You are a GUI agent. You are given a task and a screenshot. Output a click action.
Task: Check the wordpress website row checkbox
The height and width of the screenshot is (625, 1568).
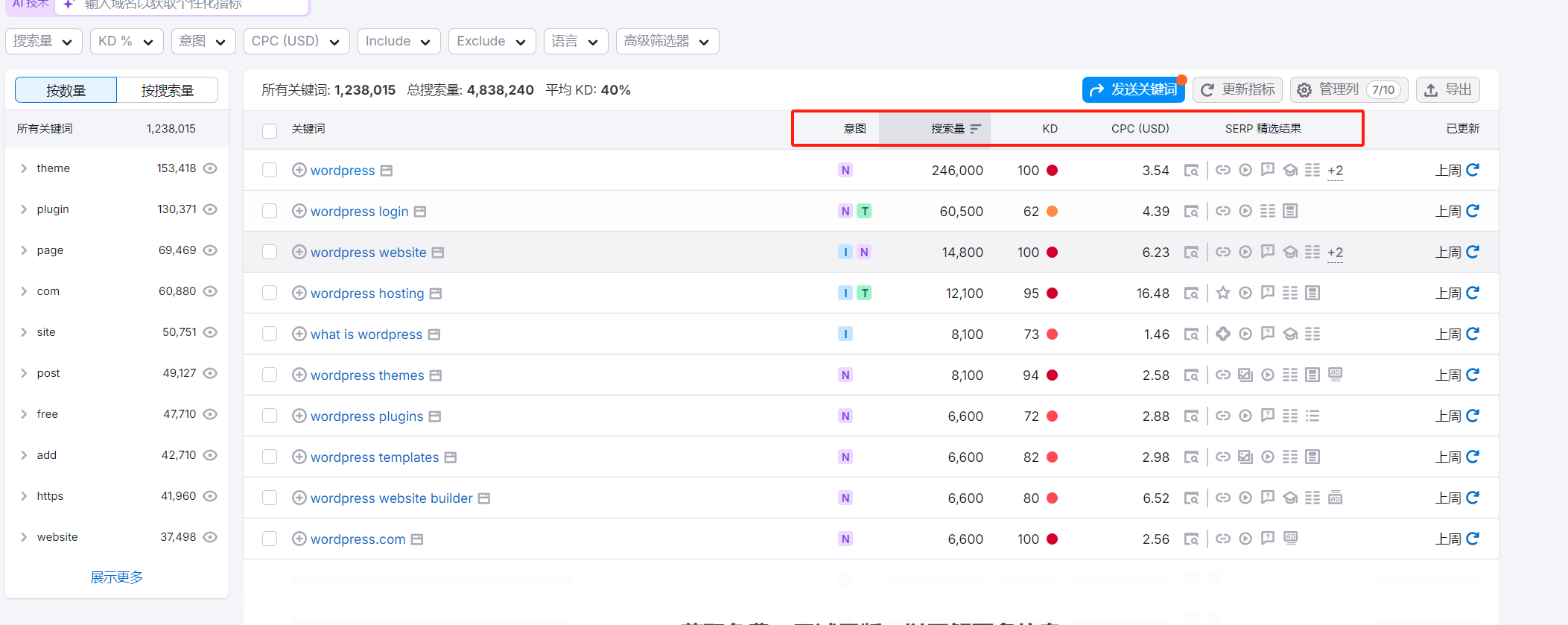tap(270, 253)
